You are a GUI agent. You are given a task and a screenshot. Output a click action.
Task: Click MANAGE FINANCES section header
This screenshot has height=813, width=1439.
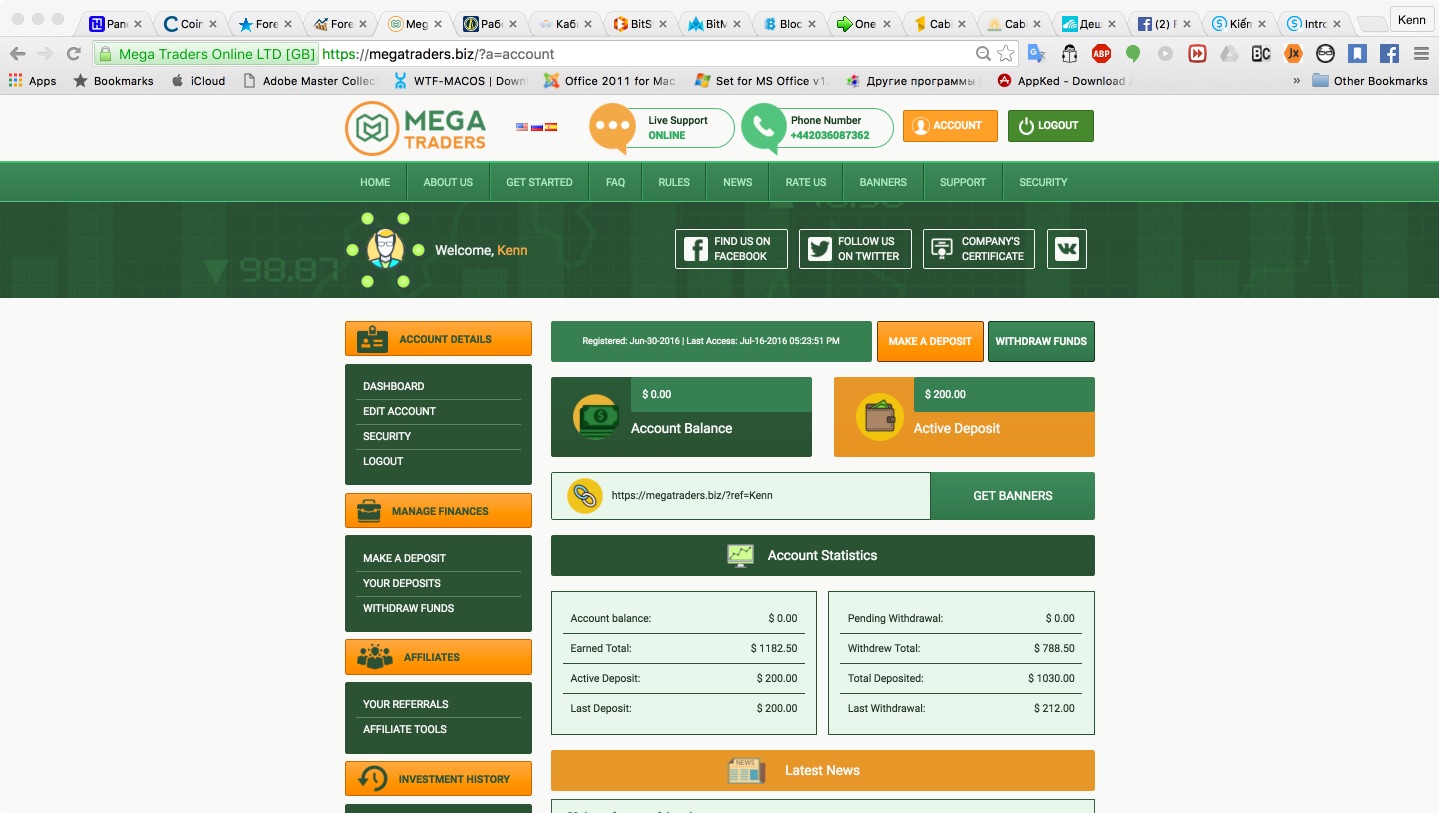438,511
